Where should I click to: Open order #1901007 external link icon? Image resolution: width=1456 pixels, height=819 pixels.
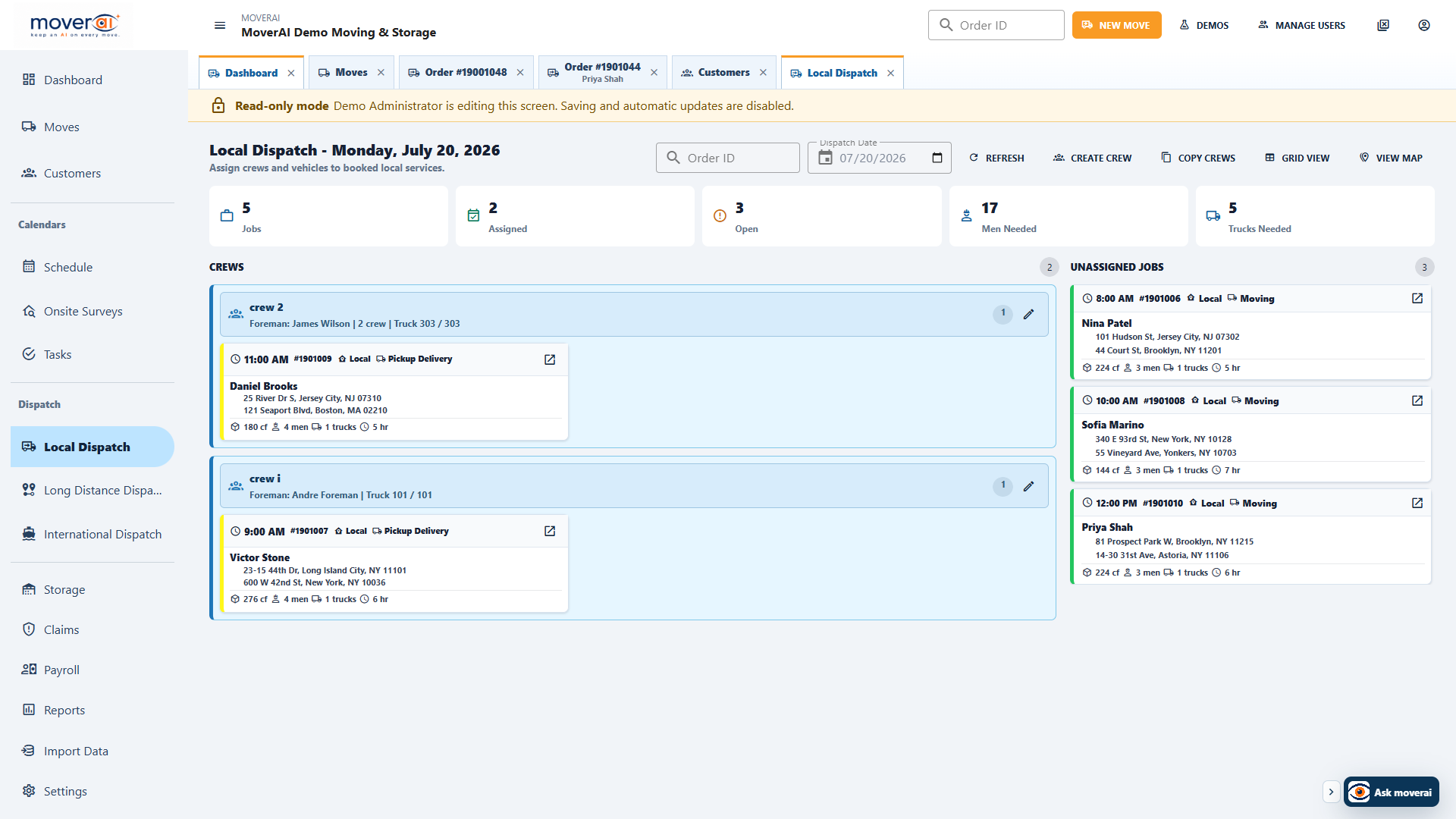[550, 531]
